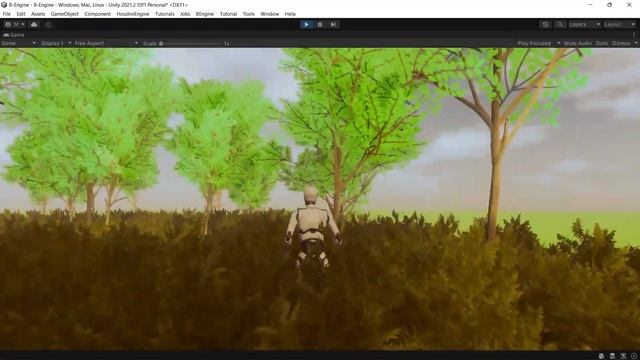Click the Unity logo in the title bar
Screen dimensions: 640x360
(4, 4)
